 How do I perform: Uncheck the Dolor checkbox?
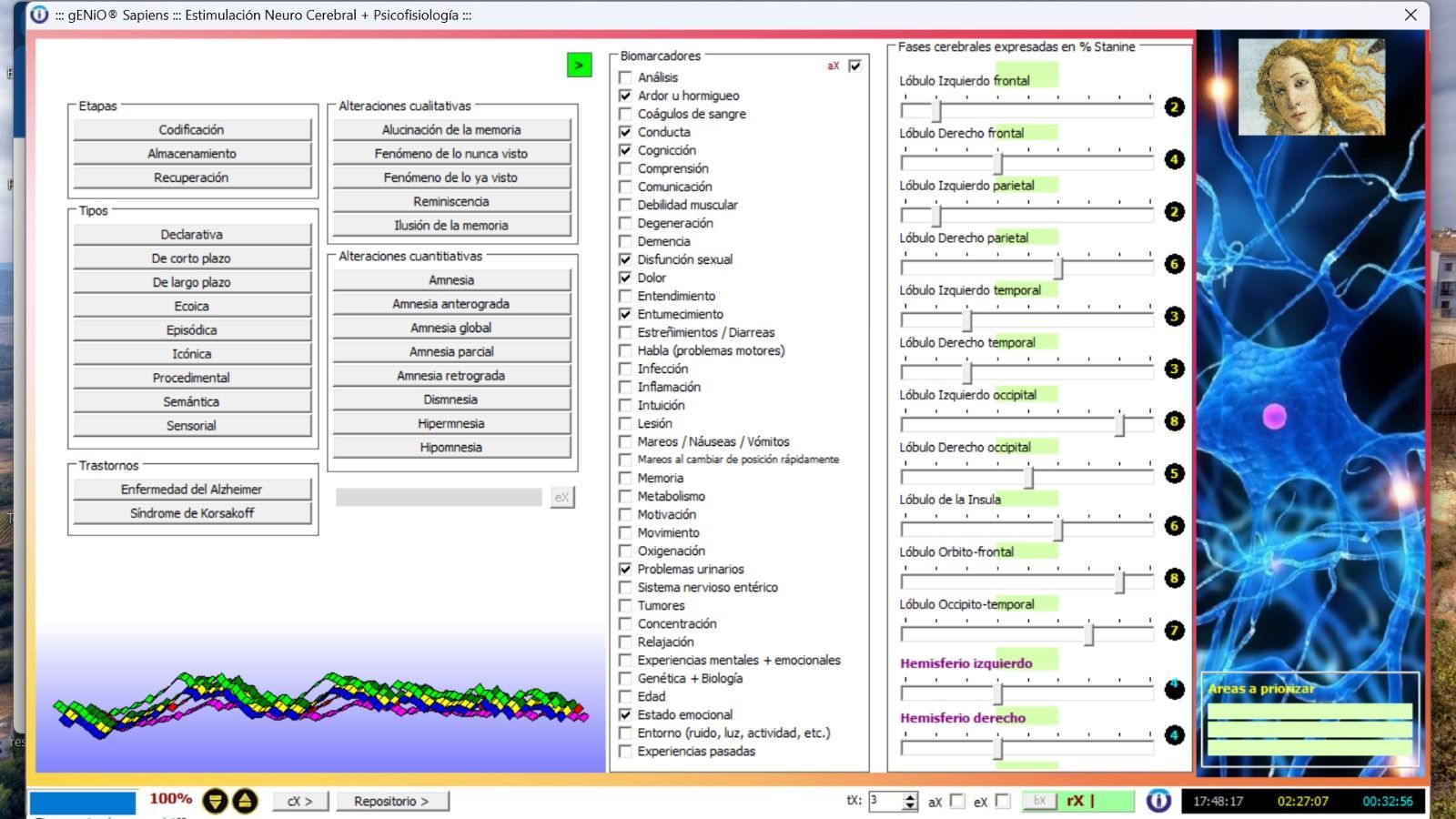click(625, 278)
